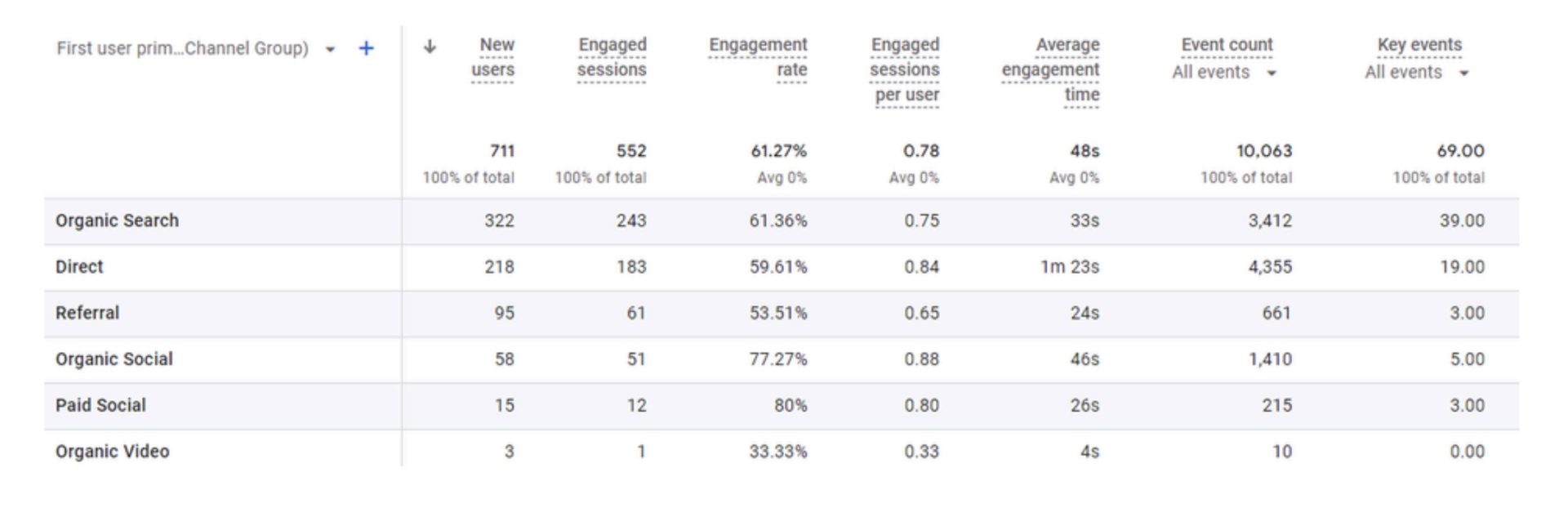Click Average engagement time column header
The image size is (1568, 521).
click(x=1051, y=69)
